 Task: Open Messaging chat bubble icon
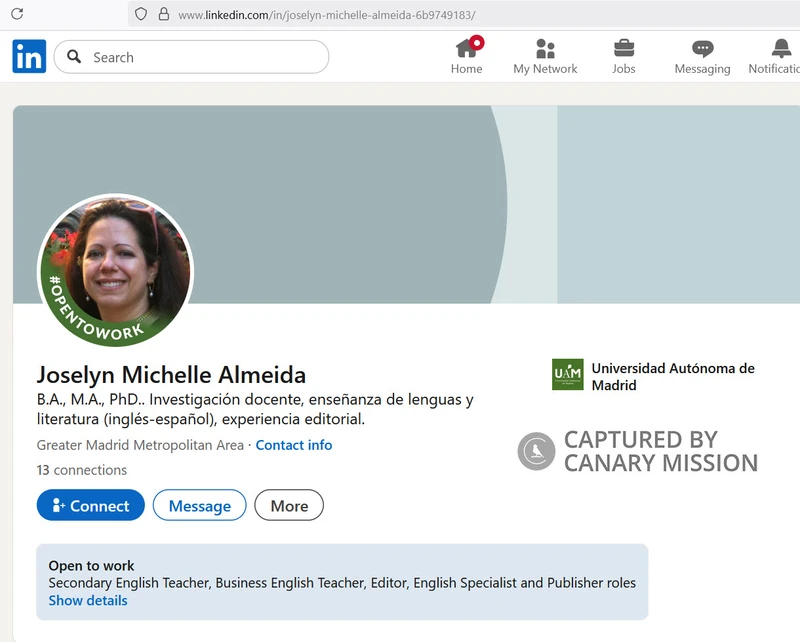702,48
